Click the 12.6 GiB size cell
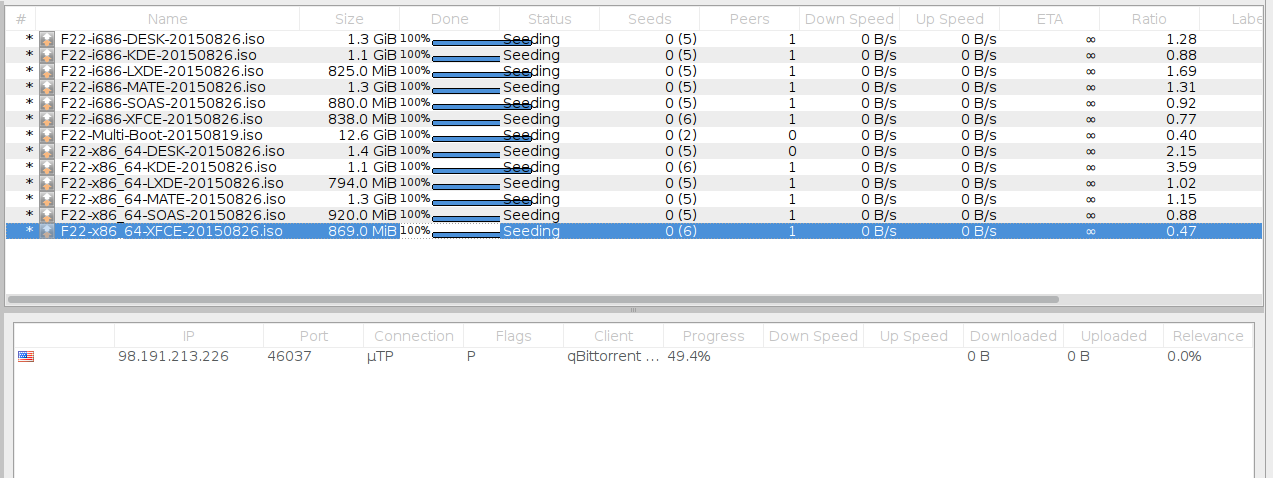1273x478 pixels. (x=366, y=135)
